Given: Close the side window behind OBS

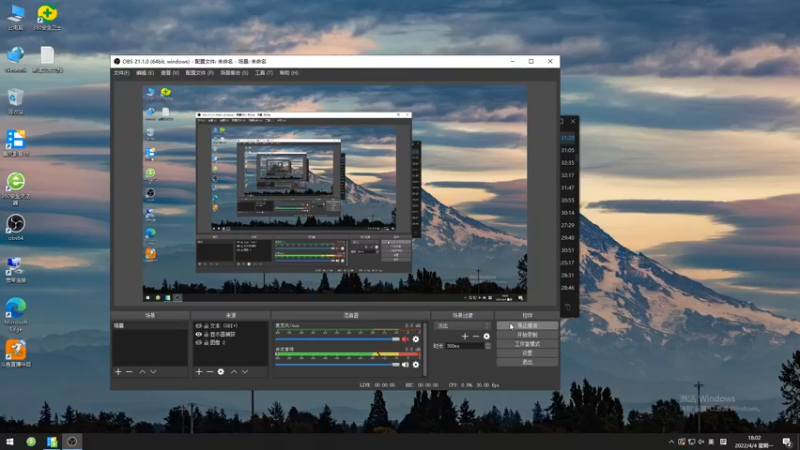Looking at the screenshot, I should coord(573,121).
